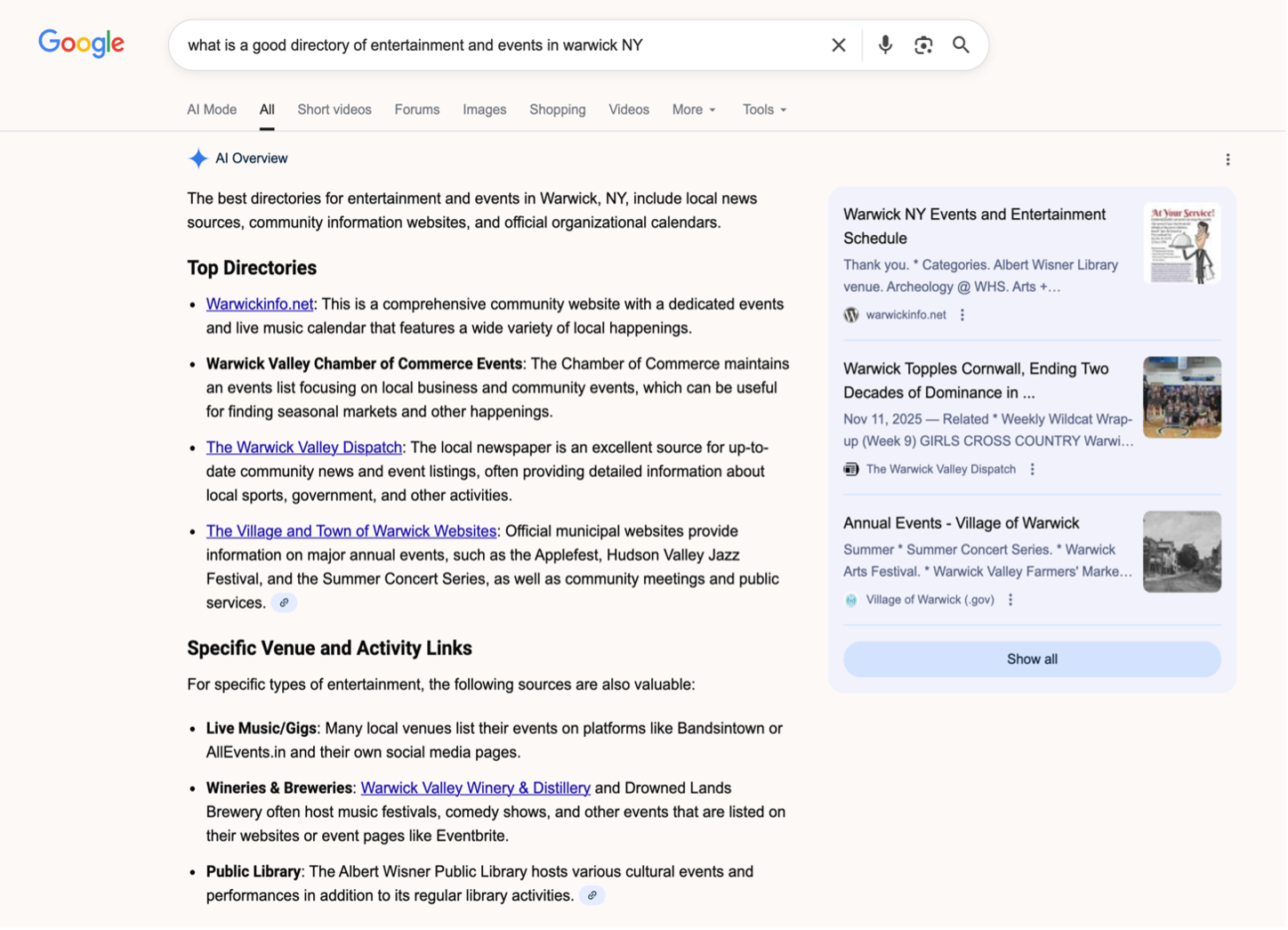Expand the More search filters dropdown
Image resolution: width=1288 pixels, height=930 pixels.
pos(694,109)
